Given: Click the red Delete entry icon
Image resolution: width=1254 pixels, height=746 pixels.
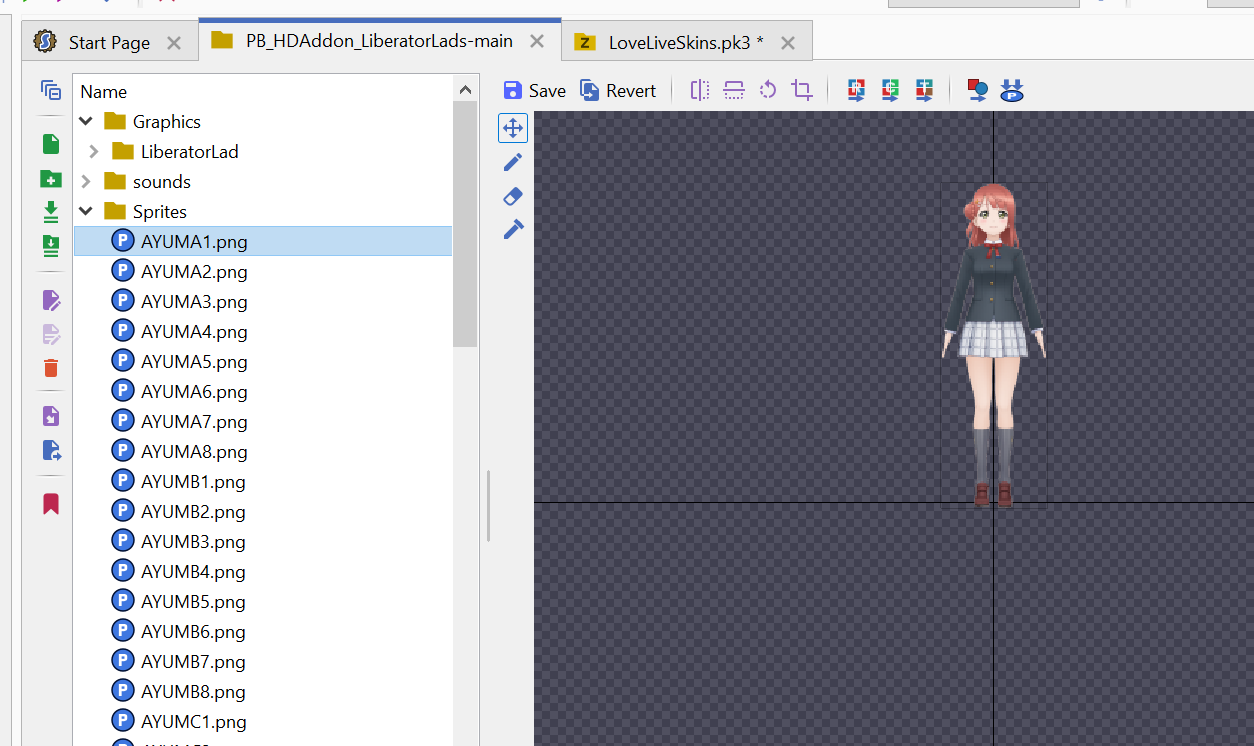Looking at the screenshot, I should (51, 368).
